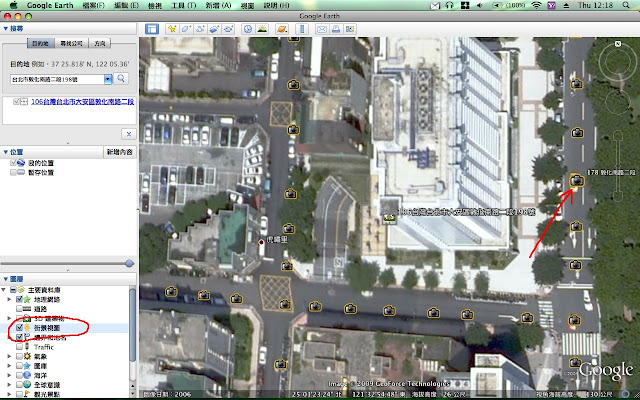This screenshot has width=640, height=400.
Task: Clear search results with the X button
Action: 129,134
